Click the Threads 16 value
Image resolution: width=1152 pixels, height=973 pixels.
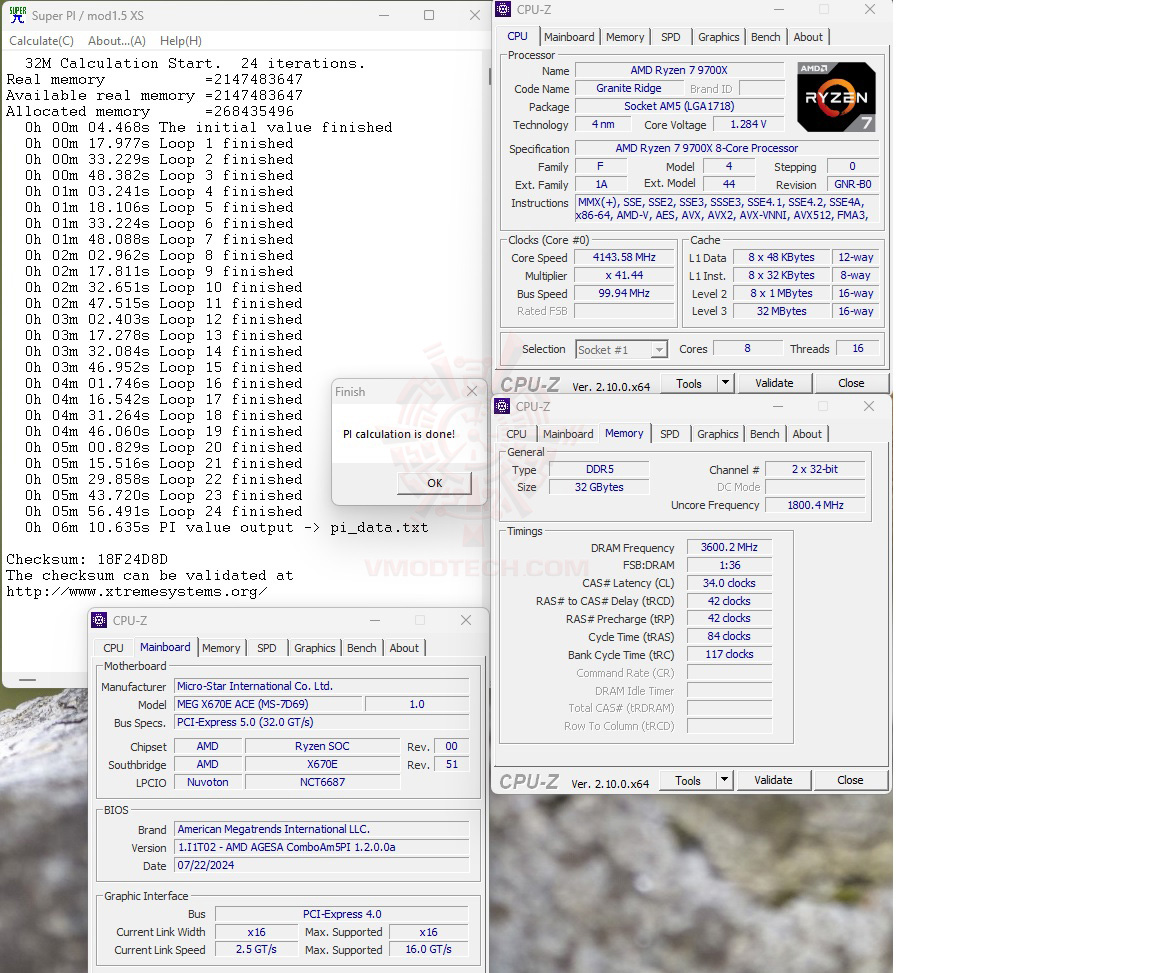857,349
